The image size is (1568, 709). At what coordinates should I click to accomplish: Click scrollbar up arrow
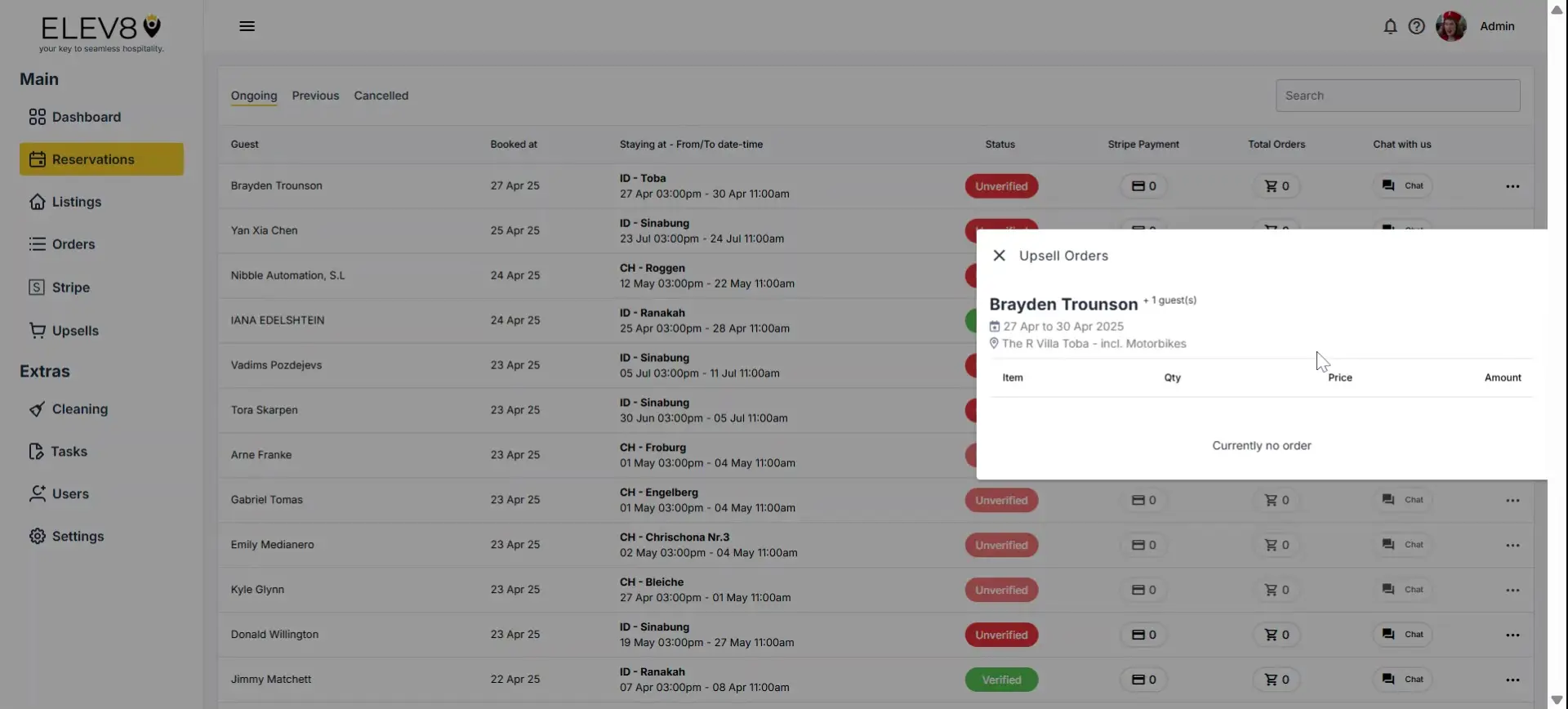1557,8
